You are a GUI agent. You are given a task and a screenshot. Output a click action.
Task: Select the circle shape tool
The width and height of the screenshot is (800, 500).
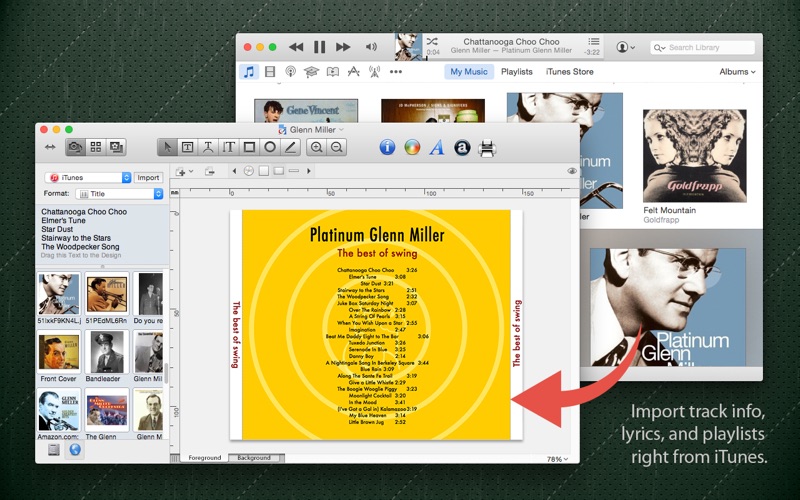pos(270,147)
